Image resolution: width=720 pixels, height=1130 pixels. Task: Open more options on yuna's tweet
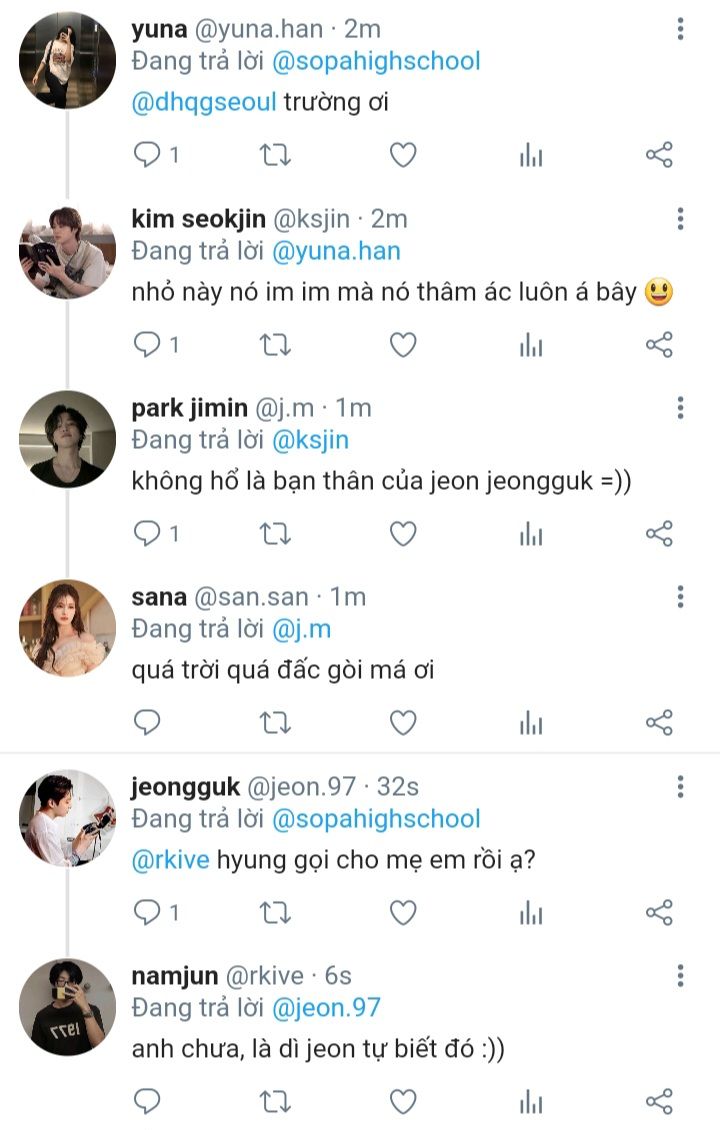coord(680,30)
